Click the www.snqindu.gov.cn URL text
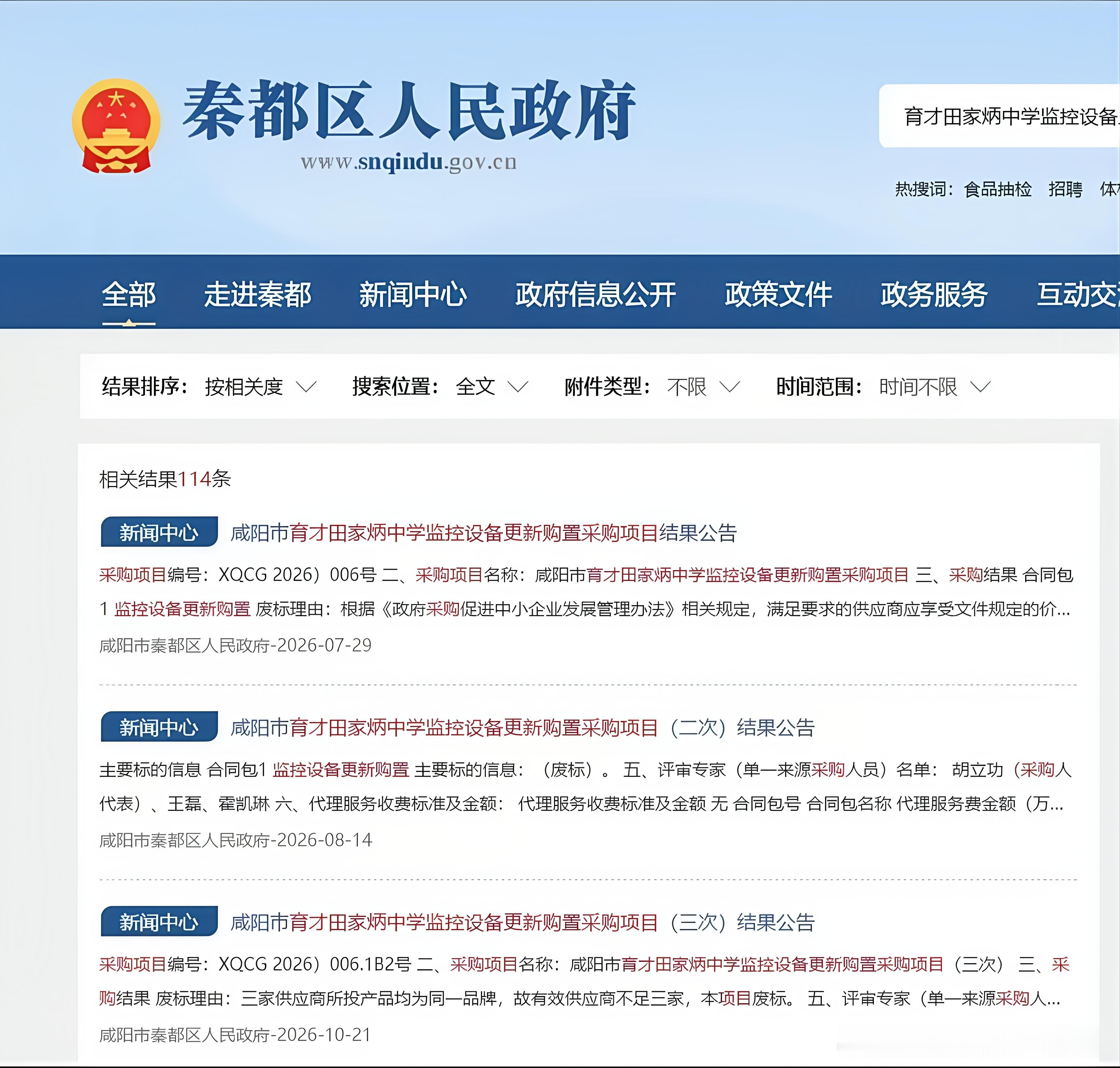 (409, 162)
